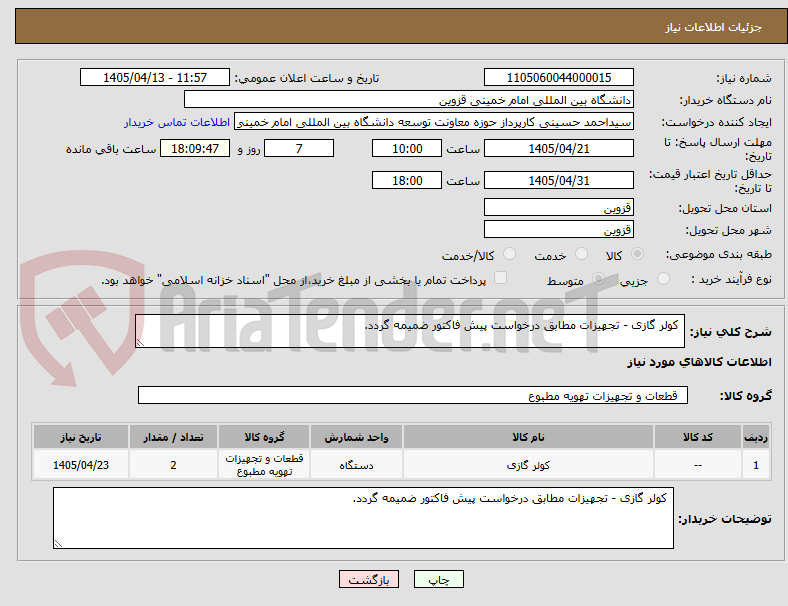
Task: Click the general need description textarea
Action: (410, 331)
